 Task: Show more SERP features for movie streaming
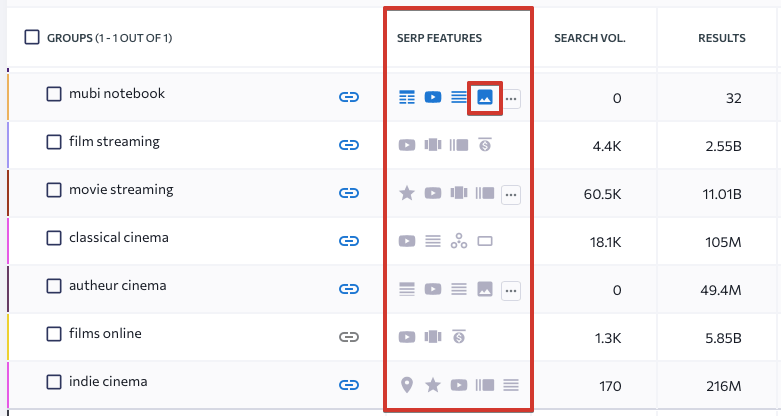(x=511, y=195)
